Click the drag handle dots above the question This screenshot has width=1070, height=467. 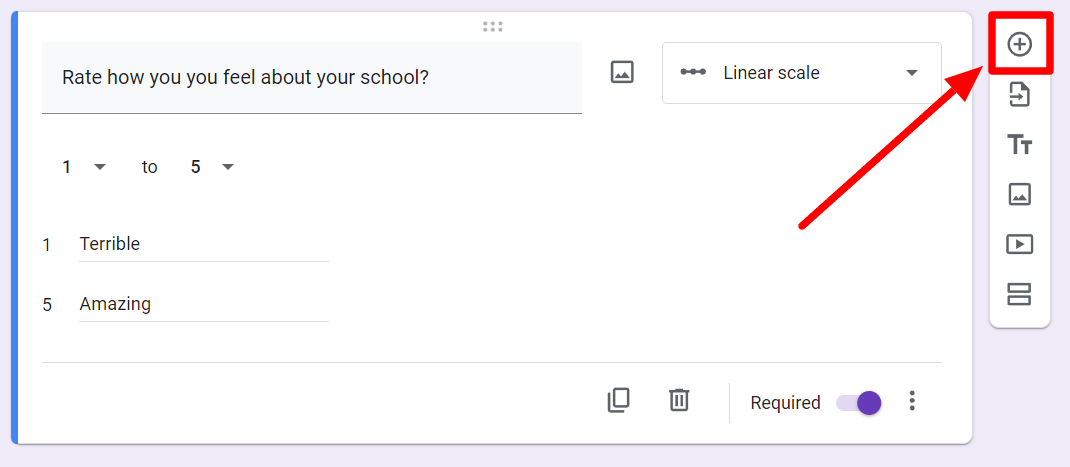(x=493, y=27)
